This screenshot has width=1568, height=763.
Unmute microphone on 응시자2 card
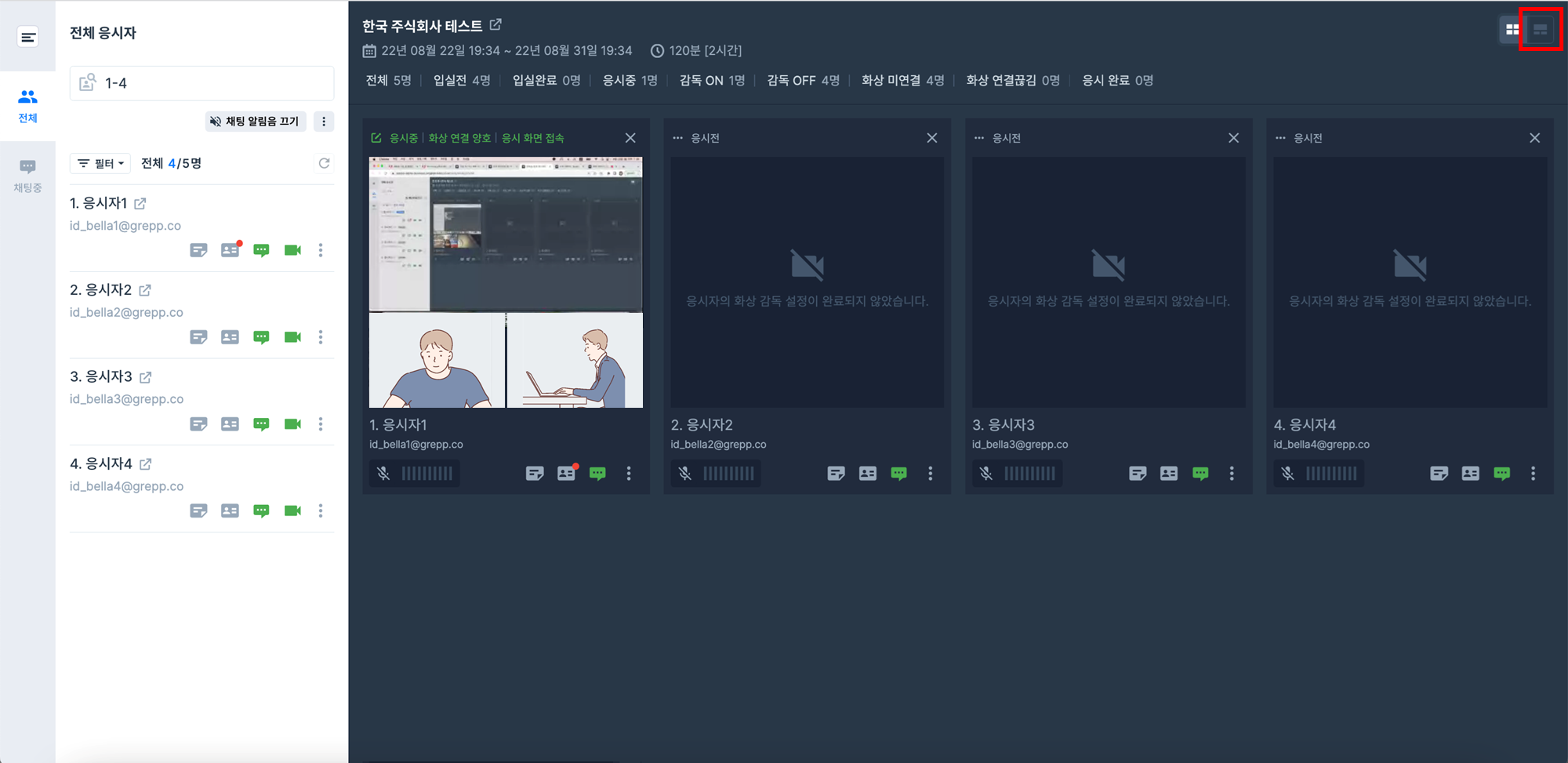pyautogui.click(x=684, y=474)
